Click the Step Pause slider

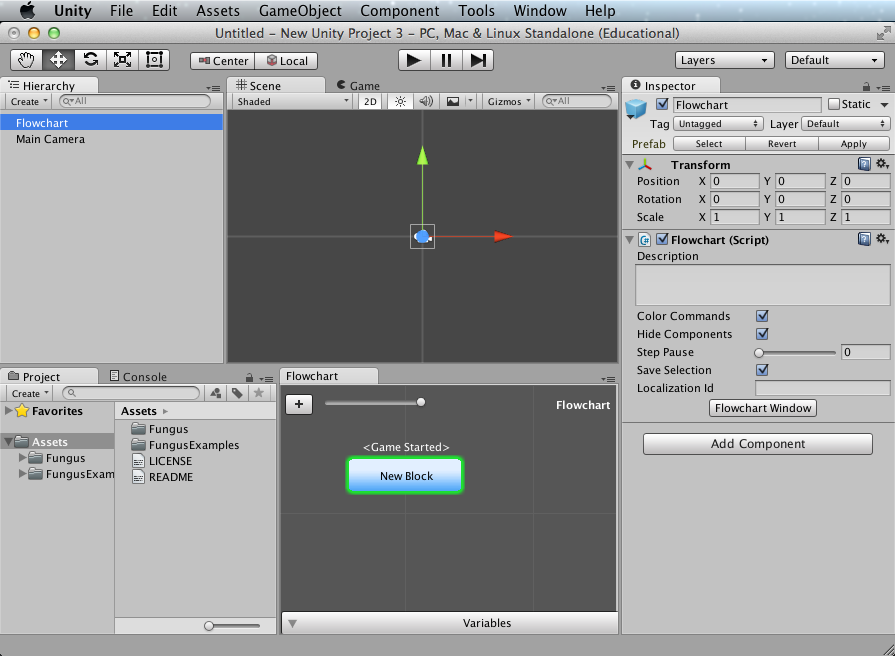(x=796, y=352)
